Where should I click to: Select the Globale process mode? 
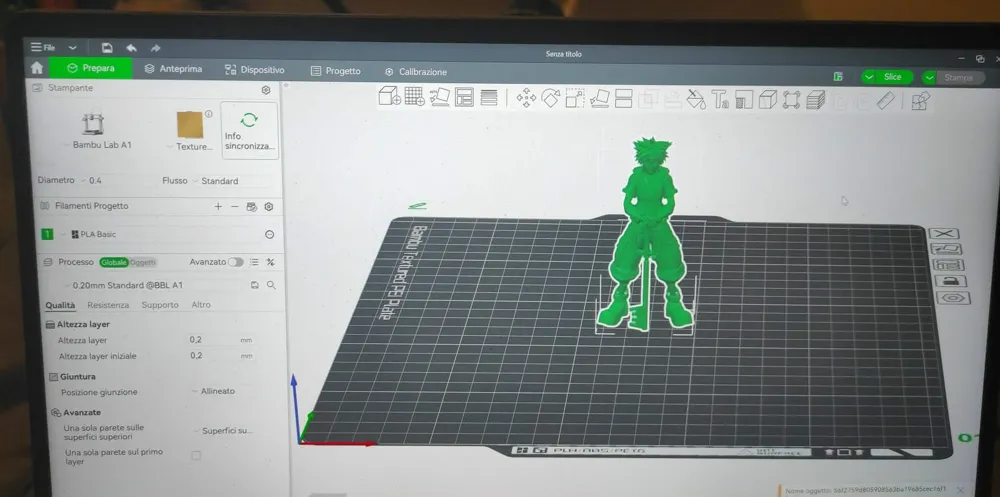click(x=114, y=262)
